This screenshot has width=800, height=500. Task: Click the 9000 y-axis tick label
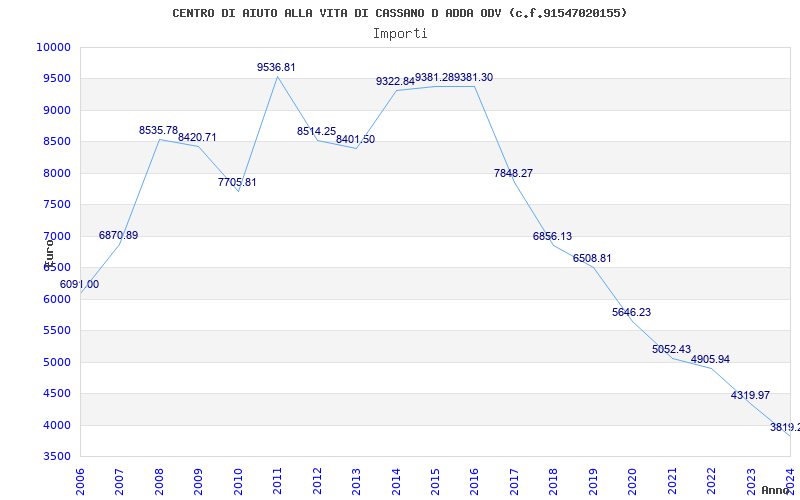coord(56,110)
